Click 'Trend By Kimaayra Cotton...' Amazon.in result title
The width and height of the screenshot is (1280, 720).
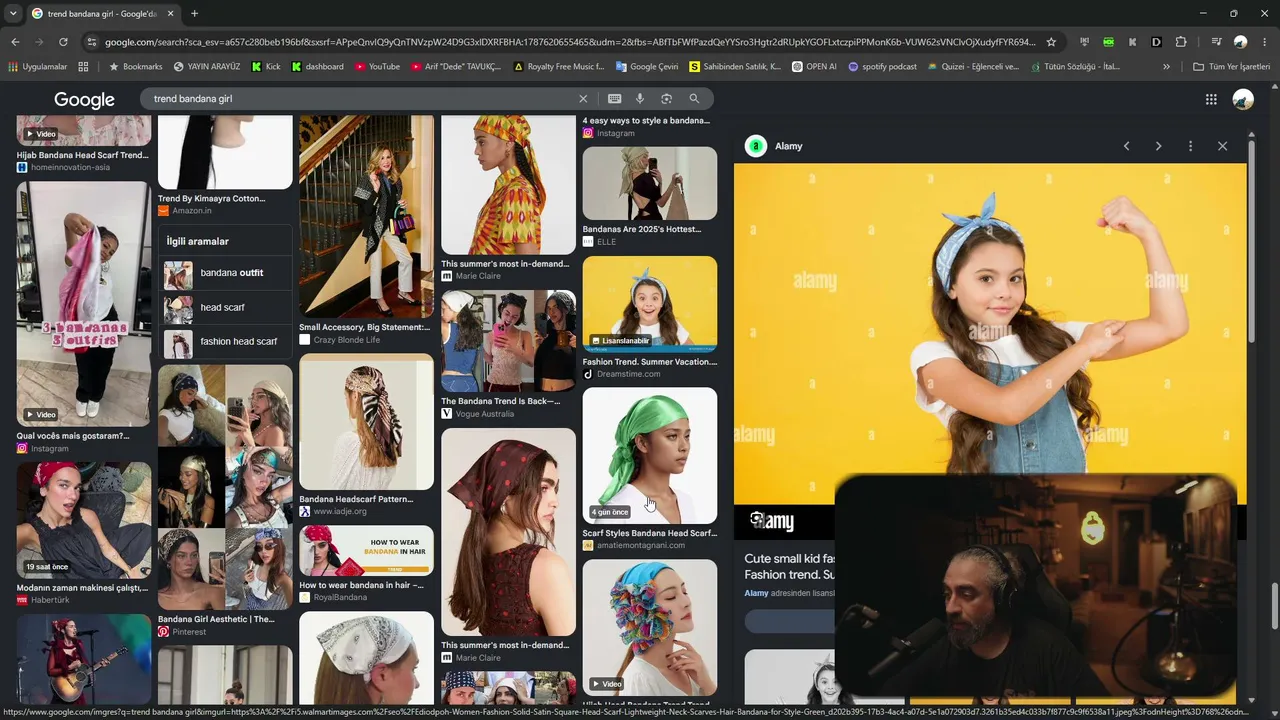[x=211, y=198]
